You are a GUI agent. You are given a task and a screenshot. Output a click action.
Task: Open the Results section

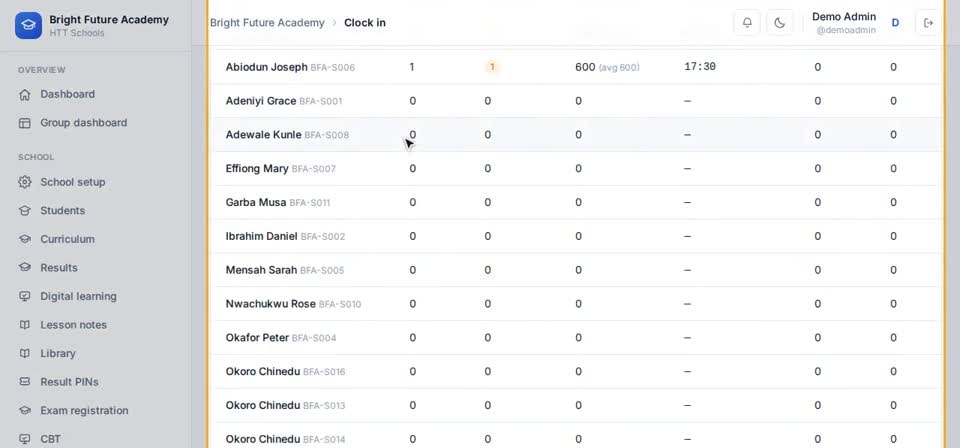(x=59, y=267)
